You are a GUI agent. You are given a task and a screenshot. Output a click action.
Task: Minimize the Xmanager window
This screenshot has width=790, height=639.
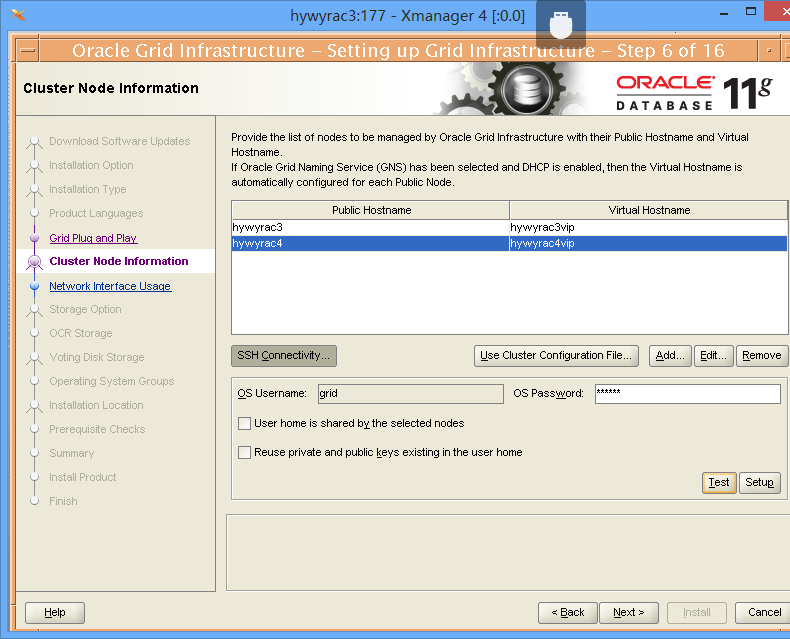point(724,13)
